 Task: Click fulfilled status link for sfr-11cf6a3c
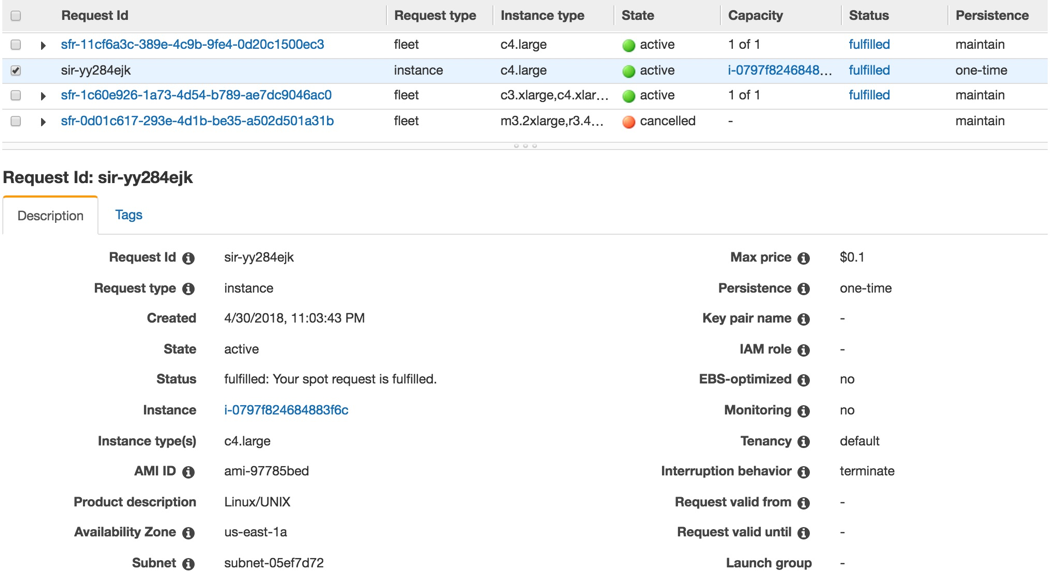click(869, 44)
